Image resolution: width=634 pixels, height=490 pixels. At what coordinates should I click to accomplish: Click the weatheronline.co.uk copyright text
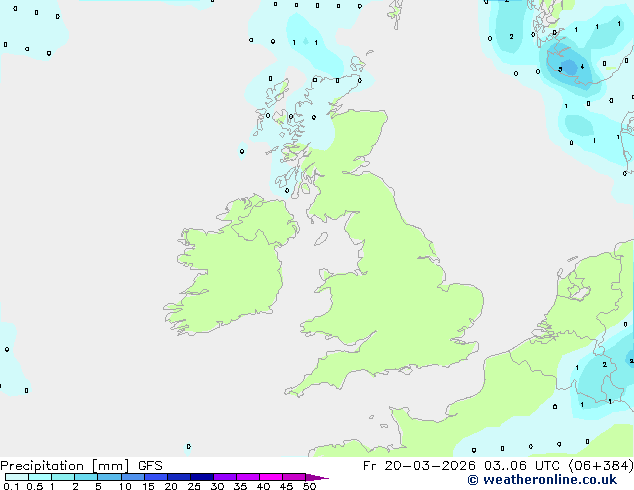[x=542, y=480]
